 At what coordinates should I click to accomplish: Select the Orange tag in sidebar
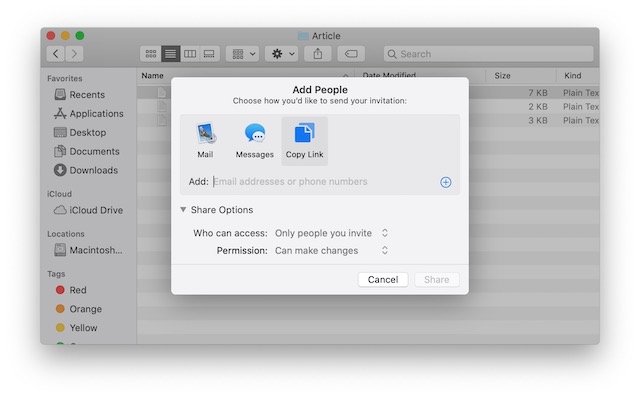[79, 309]
